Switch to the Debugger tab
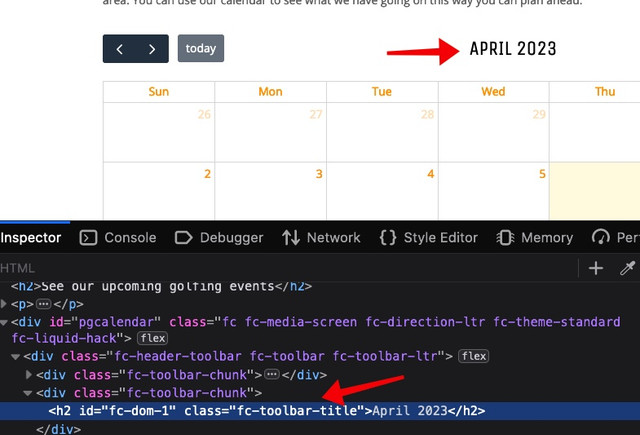The image size is (640, 435). (x=219, y=237)
